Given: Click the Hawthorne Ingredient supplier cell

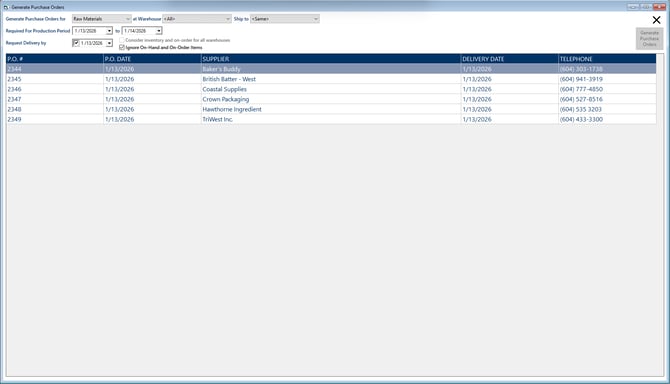Looking at the screenshot, I should click(331, 109).
